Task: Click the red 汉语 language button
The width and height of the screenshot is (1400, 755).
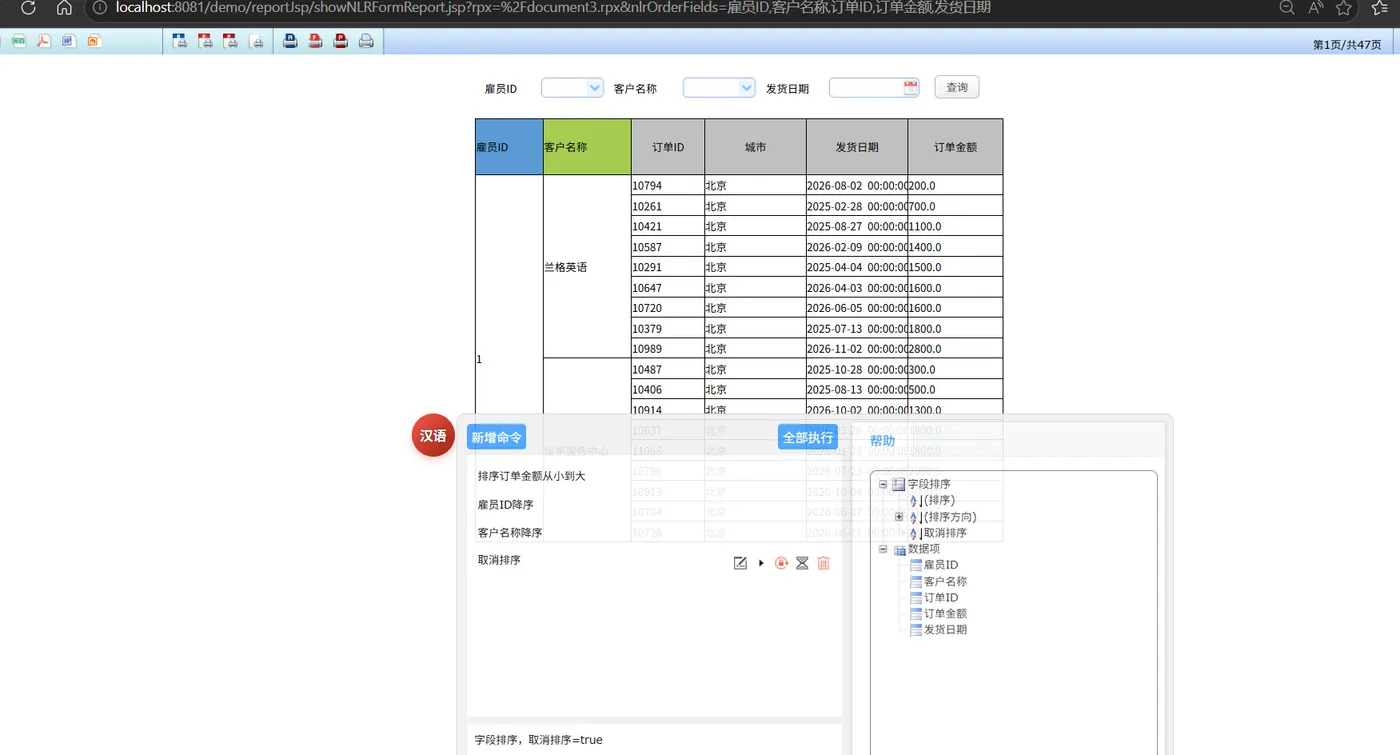Action: pyautogui.click(x=433, y=435)
